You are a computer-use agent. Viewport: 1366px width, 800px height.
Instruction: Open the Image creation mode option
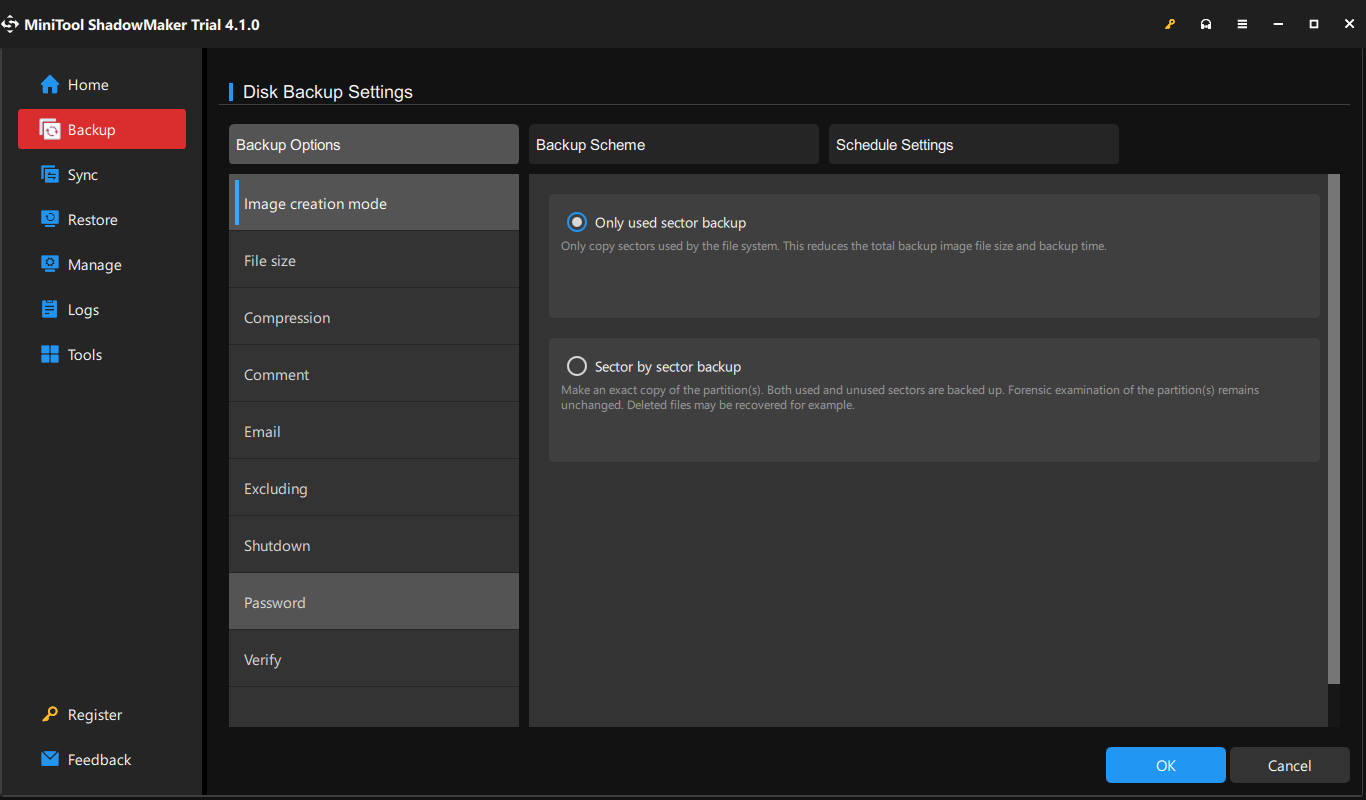374,203
